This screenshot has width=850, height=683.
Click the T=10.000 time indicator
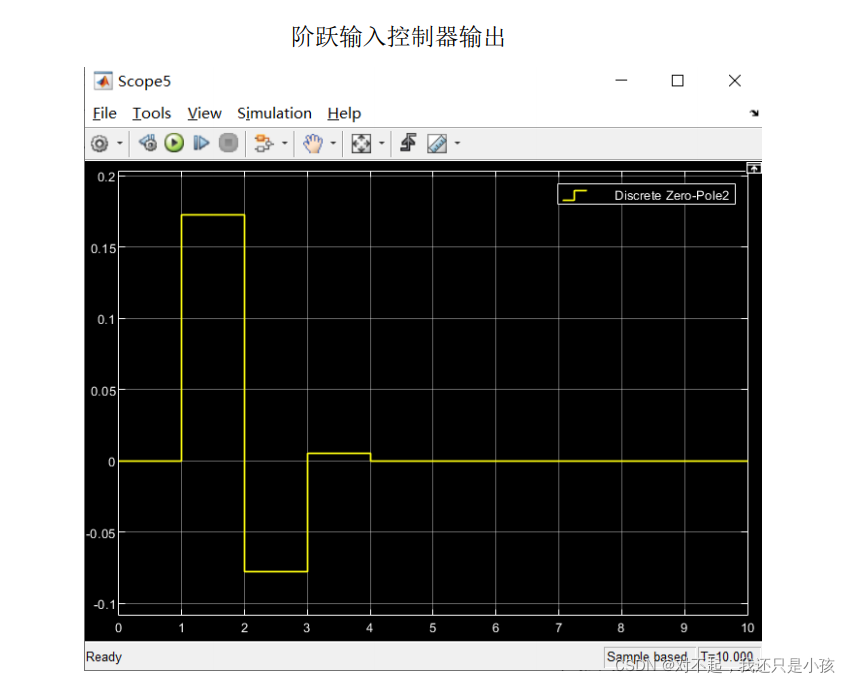[x=726, y=657]
